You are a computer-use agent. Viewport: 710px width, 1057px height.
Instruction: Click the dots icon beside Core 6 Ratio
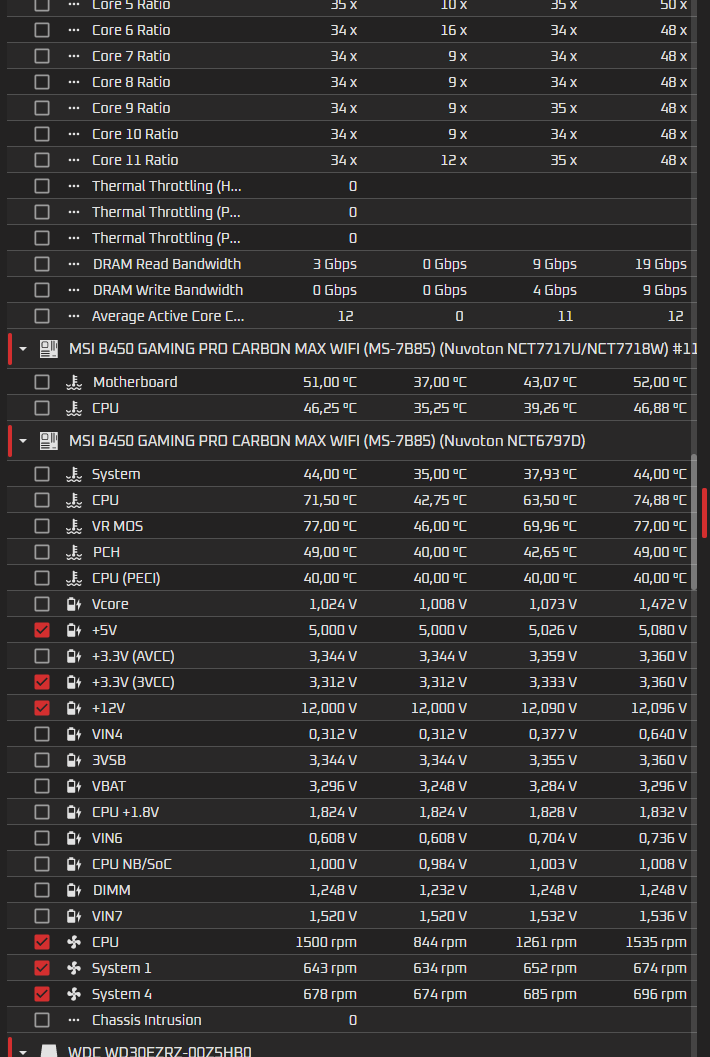coord(73,30)
